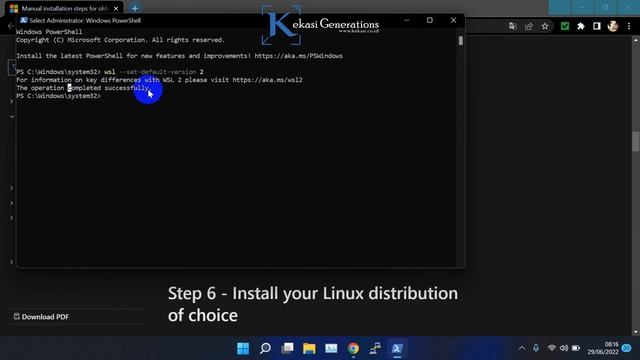This screenshot has width=640, height=360.
Task: Minimize the PowerShell window
Action: click(x=407, y=20)
